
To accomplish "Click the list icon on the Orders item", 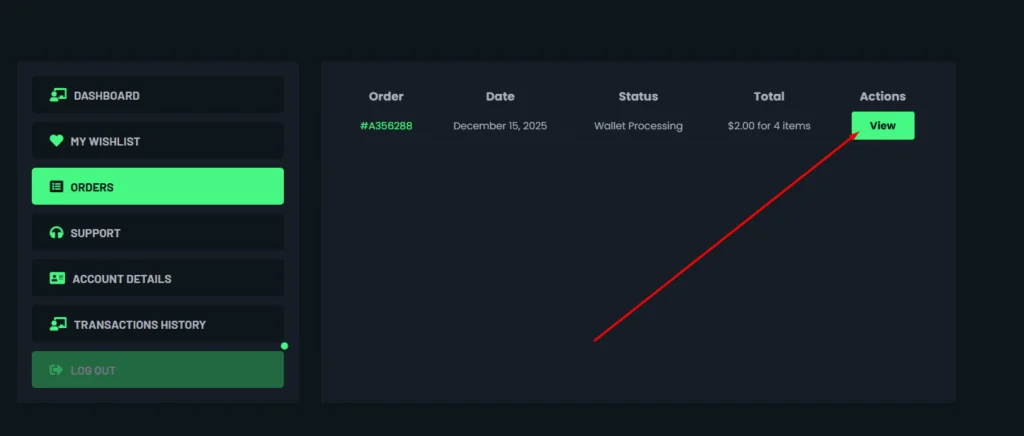I will [56, 187].
